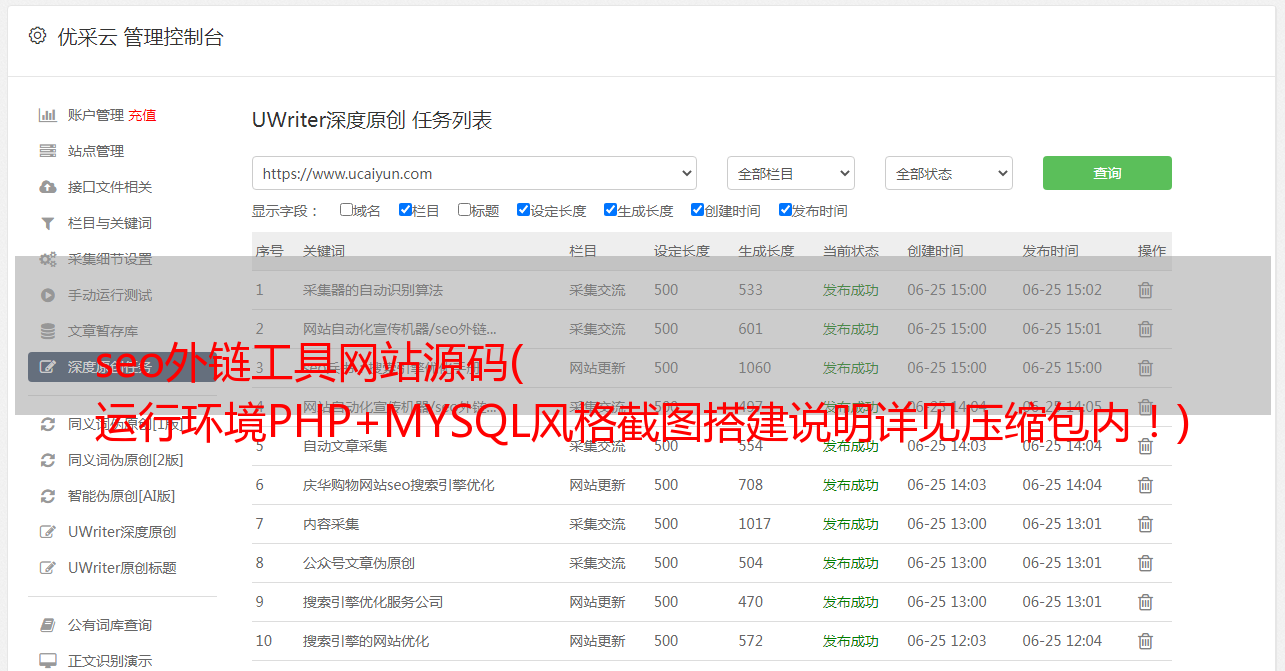
Task: Tick the 标题 display field checkbox
Action: coord(464,210)
